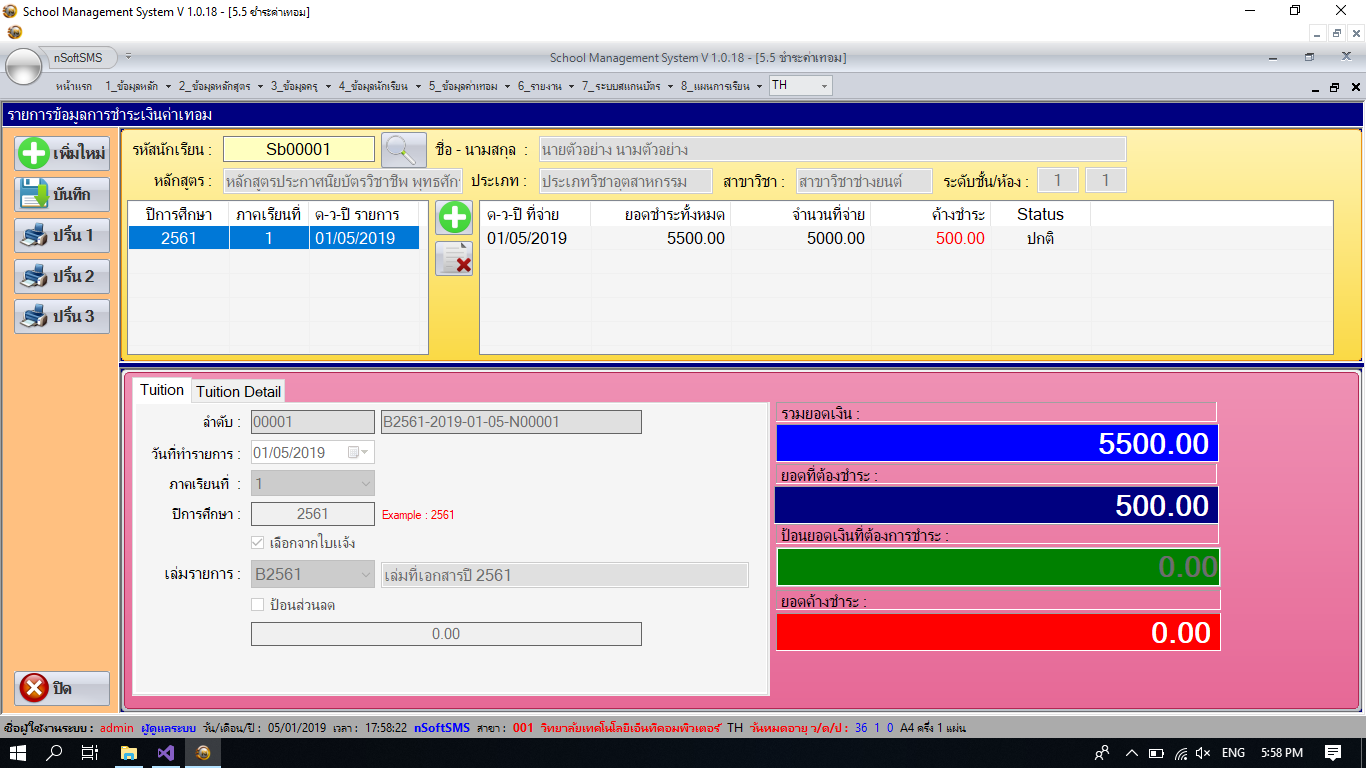Open File Explorer from the taskbar
The width and height of the screenshot is (1366, 768).
point(129,753)
